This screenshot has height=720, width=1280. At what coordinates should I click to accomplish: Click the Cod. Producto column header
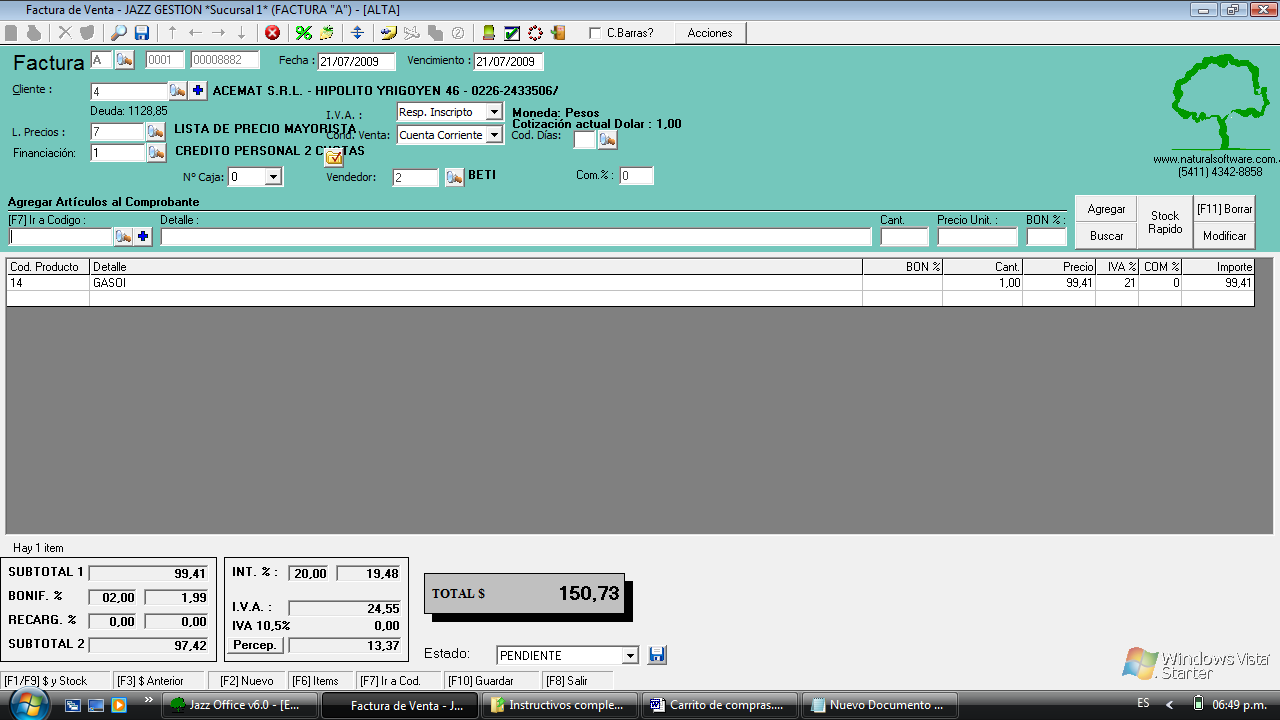tap(48, 267)
